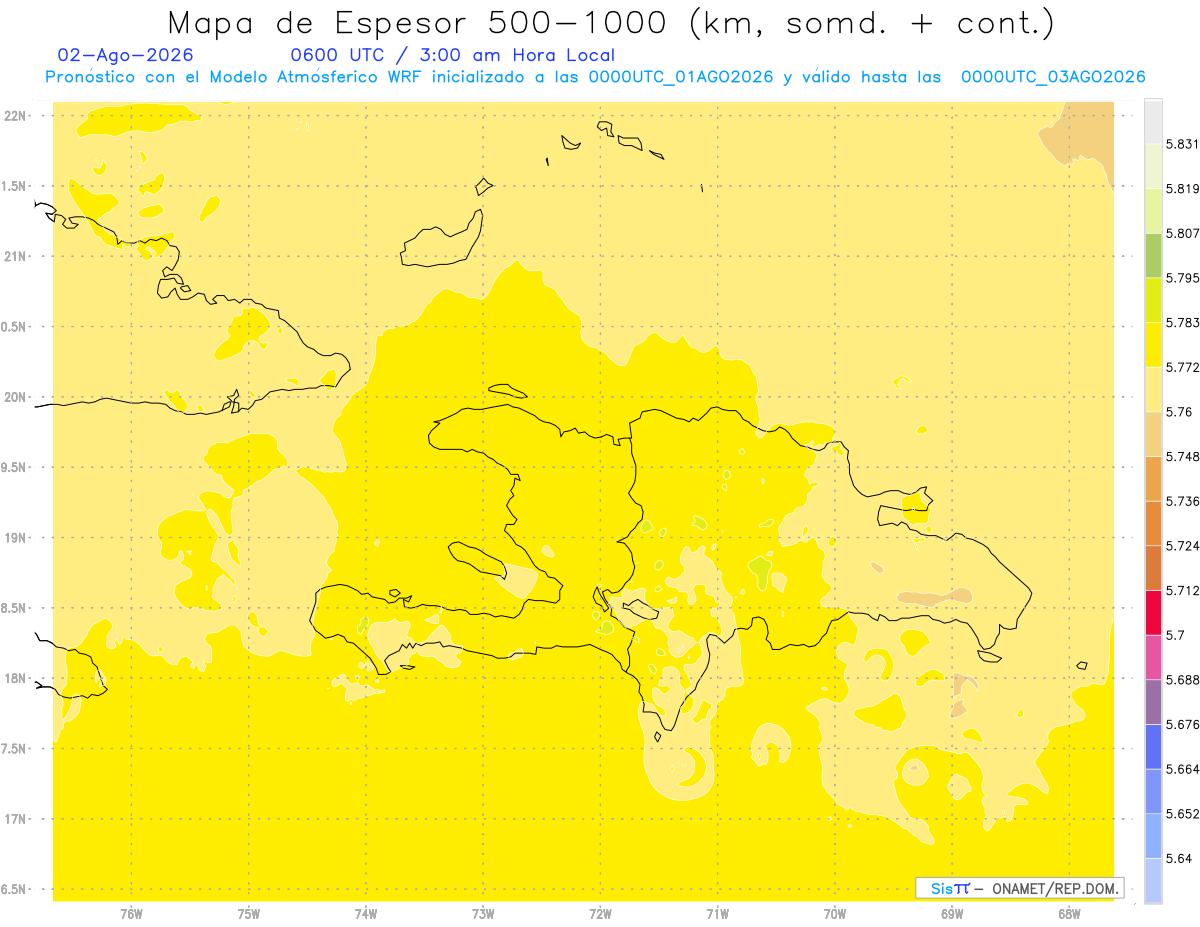Pick the blue swatch between 5.664 and 5.676
Screen dimensions: 1200x927
tap(1153, 747)
